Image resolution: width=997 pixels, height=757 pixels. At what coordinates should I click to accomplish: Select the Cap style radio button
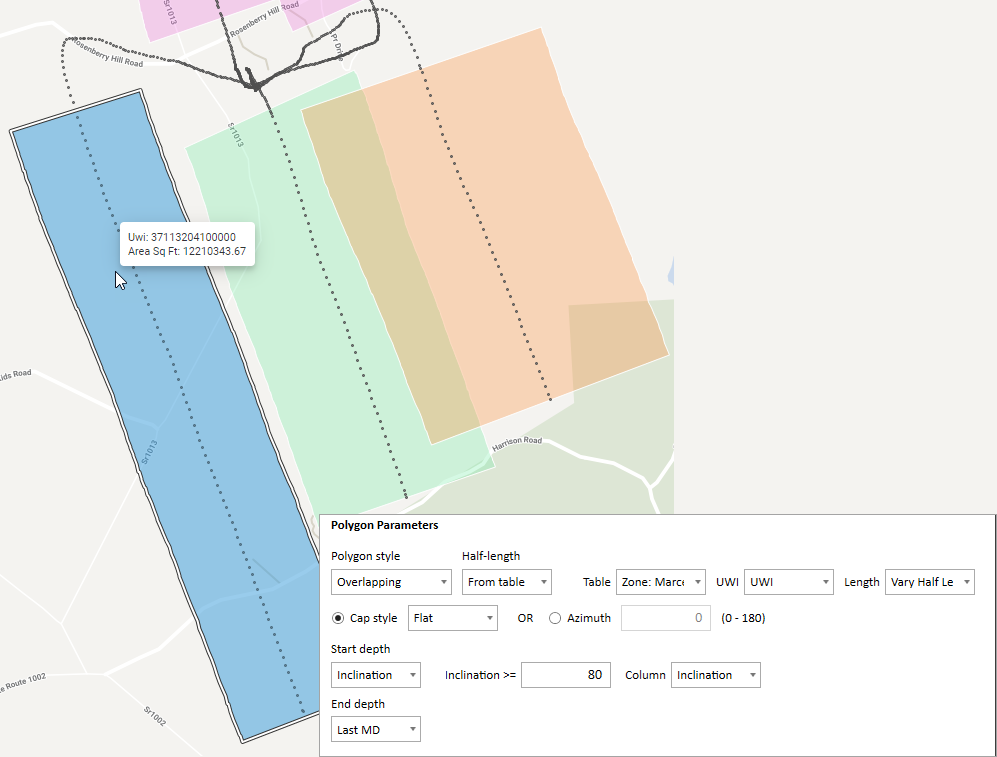pyautogui.click(x=338, y=618)
